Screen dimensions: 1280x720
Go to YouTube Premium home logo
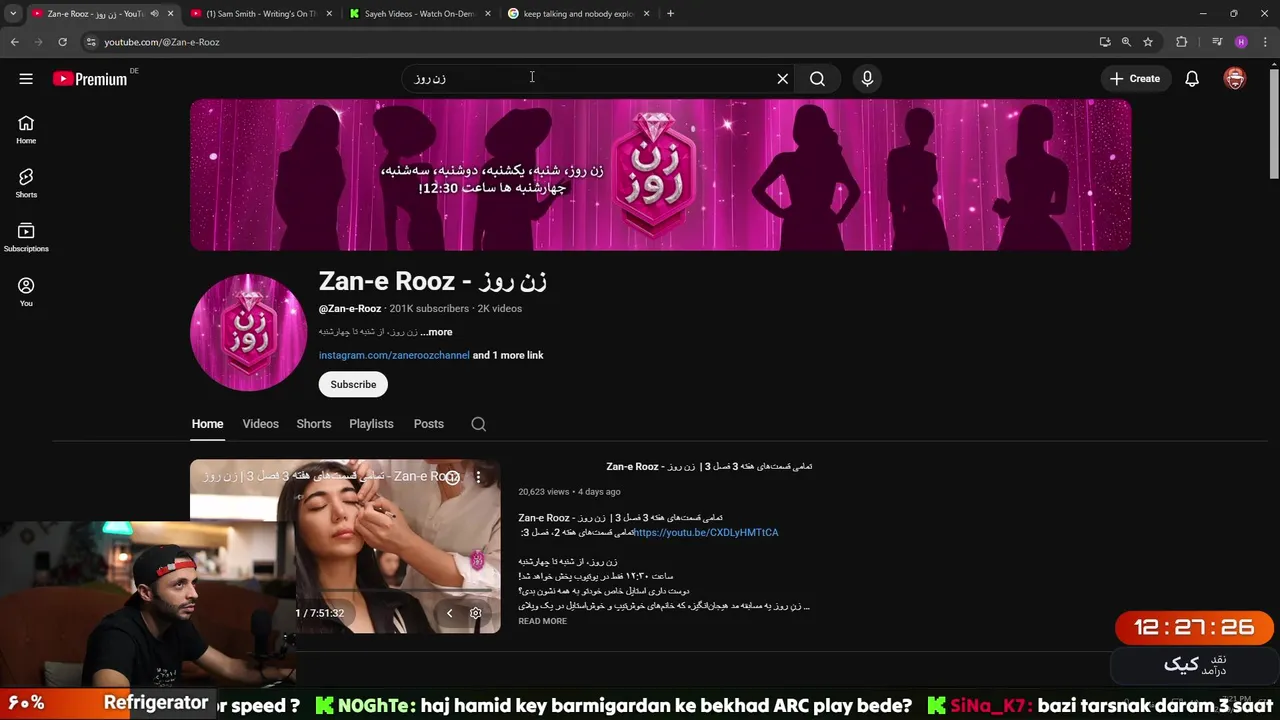[x=90, y=79]
